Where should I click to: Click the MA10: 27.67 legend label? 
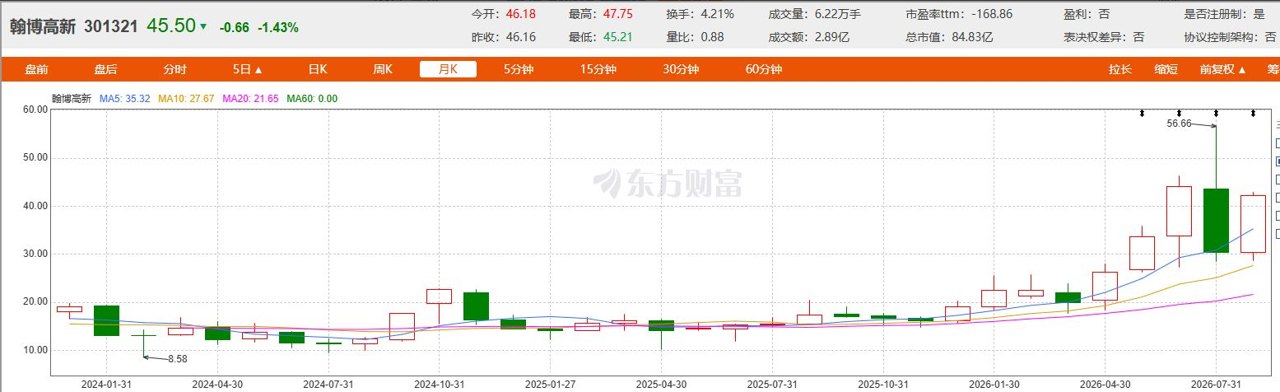[x=187, y=99]
